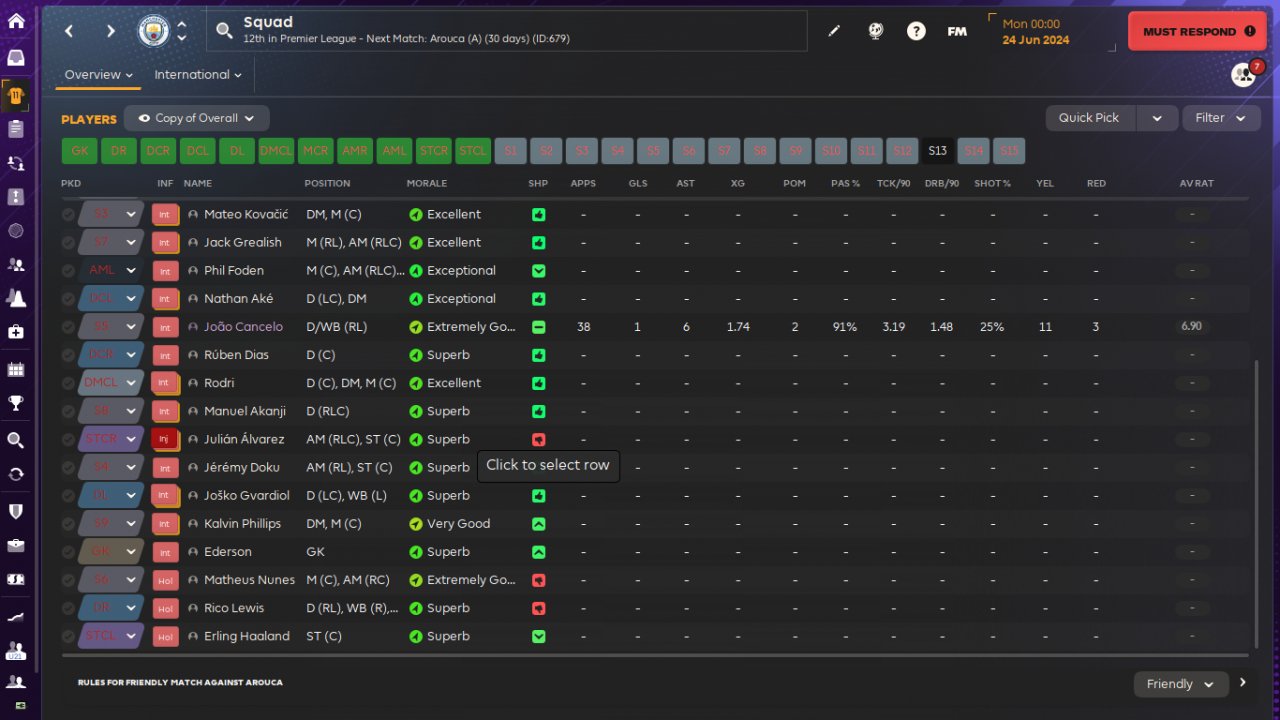Tick the selection circle for João Cancelo
This screenshot has height=720, width=1280.
click(x=68, y=327)
